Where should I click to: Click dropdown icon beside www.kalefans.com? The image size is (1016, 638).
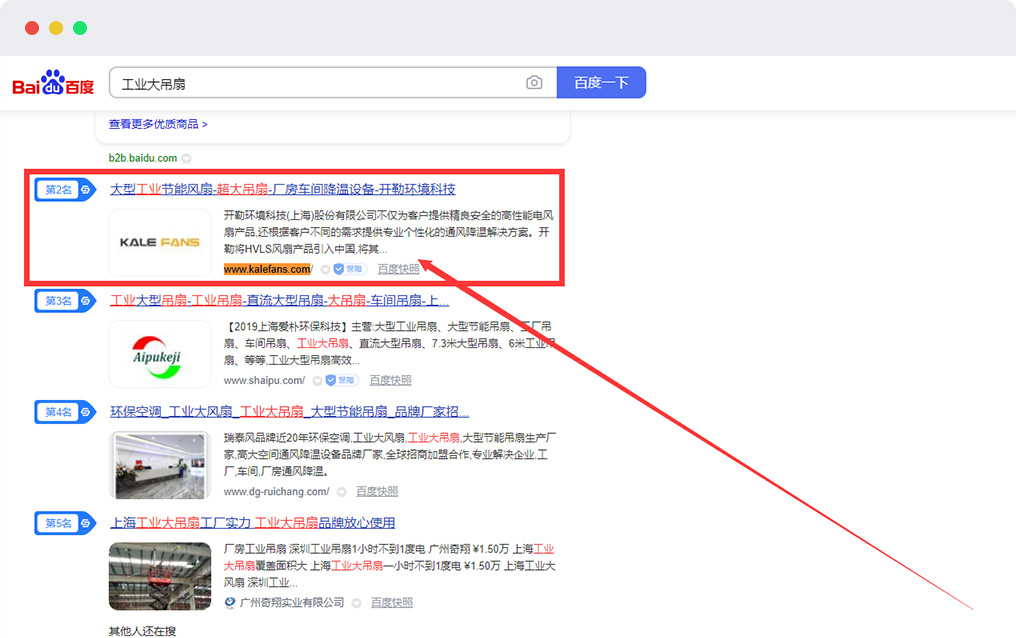tap(325, 269)
